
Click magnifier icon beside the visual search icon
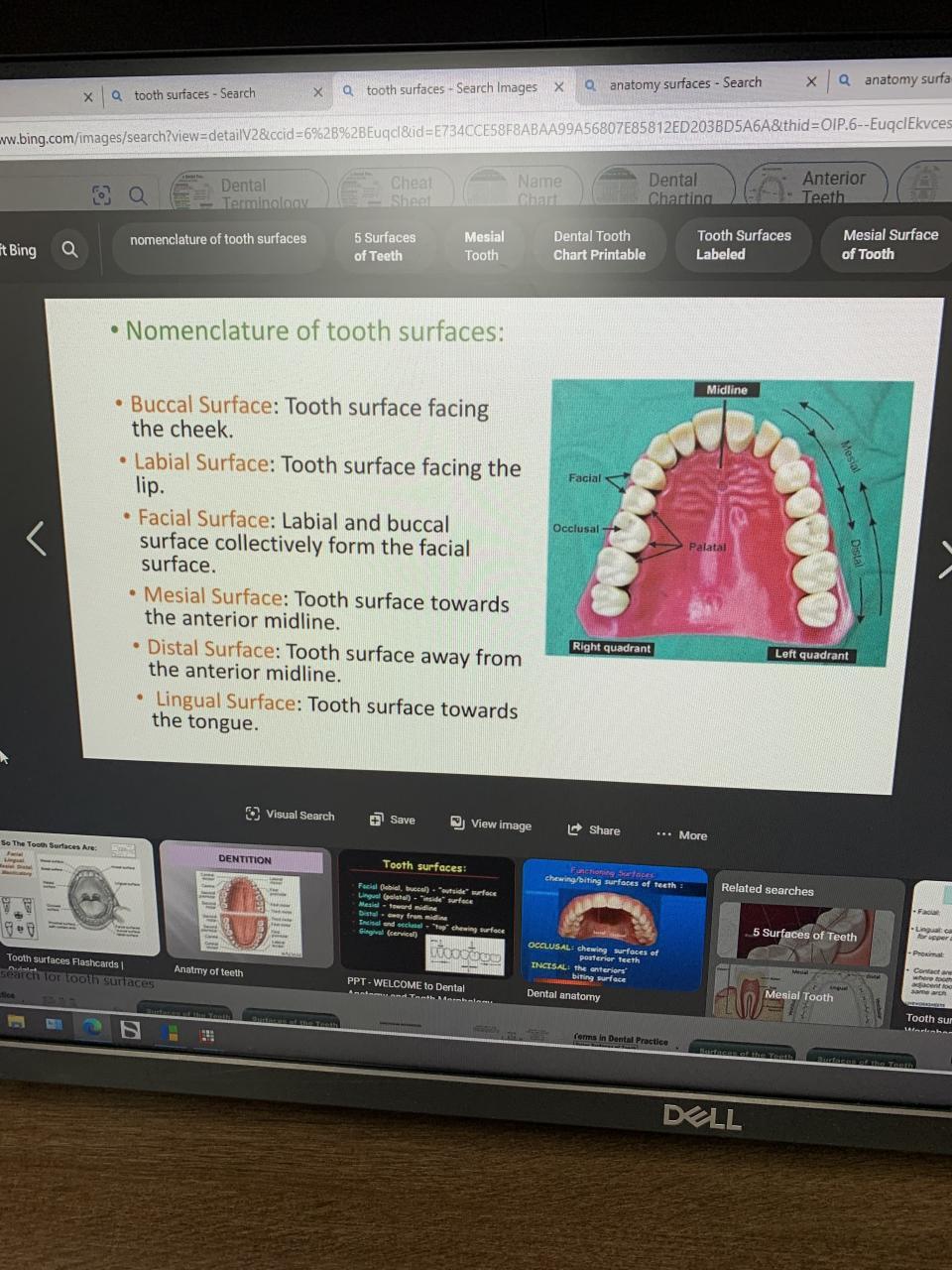(138, 195)
